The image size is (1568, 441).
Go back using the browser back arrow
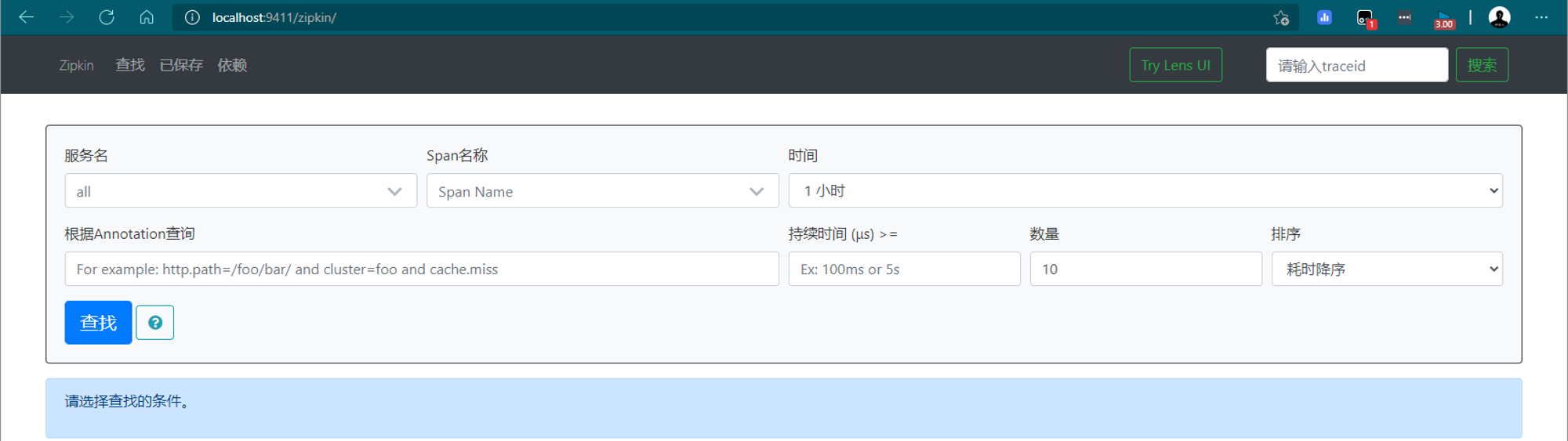point(27,17)
